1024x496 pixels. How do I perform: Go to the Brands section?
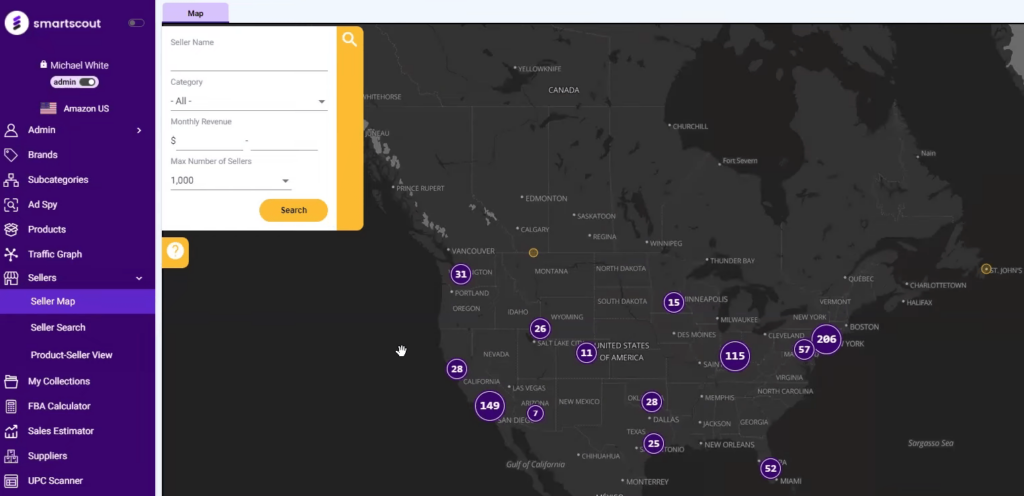click(42, 155)
